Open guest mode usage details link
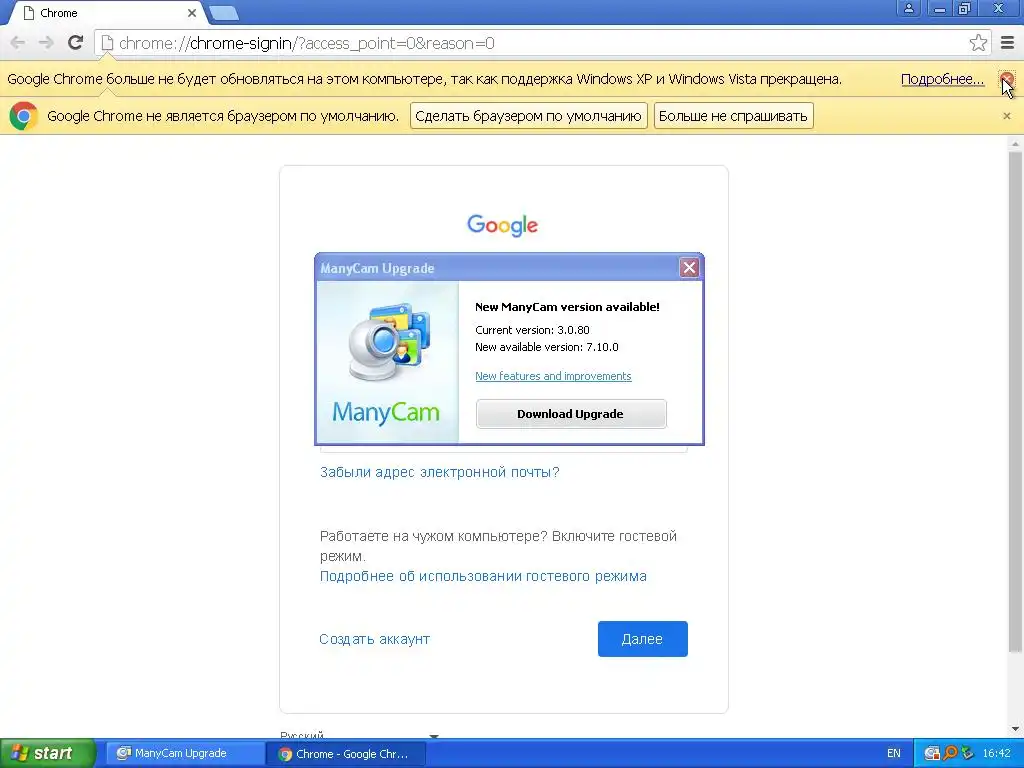This screenshot has width=1024, height=768. click(483, 576)
